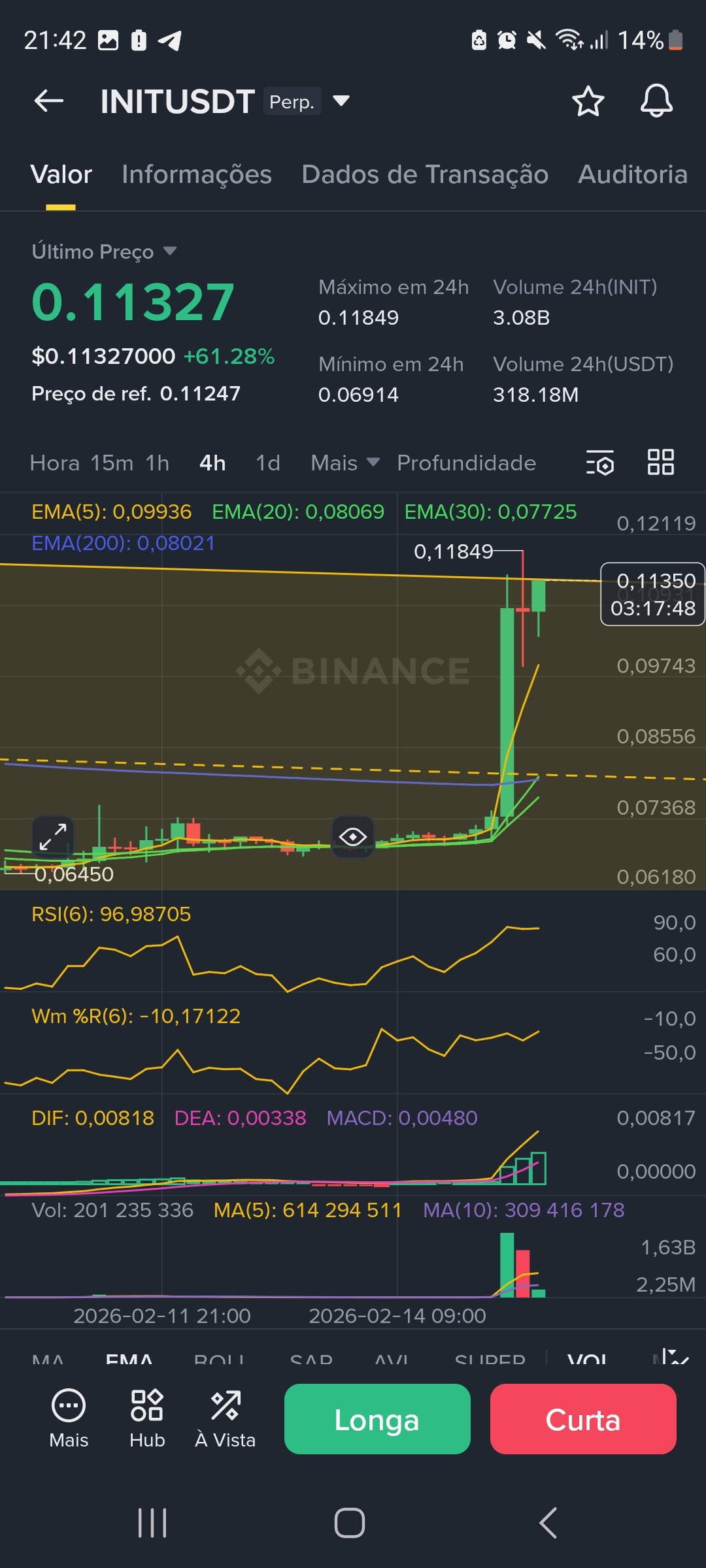Select the SAR indicator option
Image resolution: width=706 pixels, height=1568 pixels.
[x=311, y=1360]
